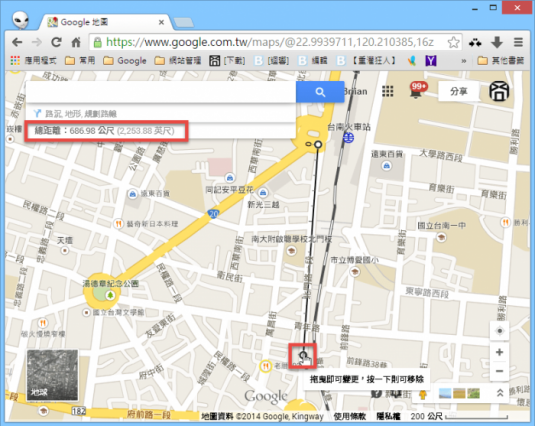535x426 pixels.
Task: Open the 其他書籤 folder
Action: click(x=501, y=61)
